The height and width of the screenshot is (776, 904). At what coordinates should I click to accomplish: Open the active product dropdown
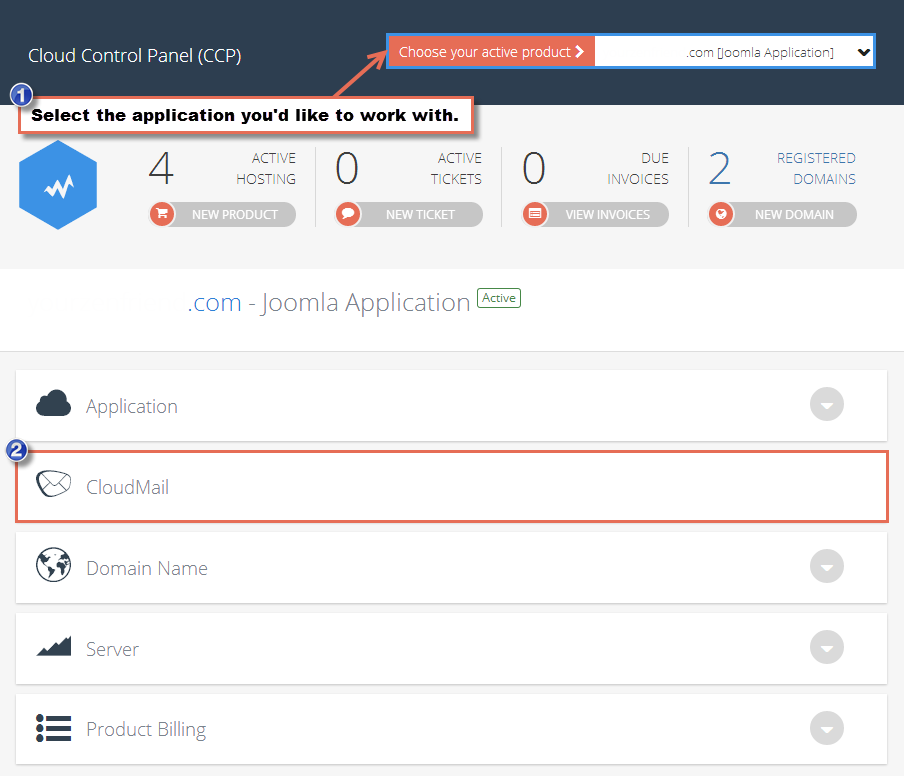[x=734, y=52]
